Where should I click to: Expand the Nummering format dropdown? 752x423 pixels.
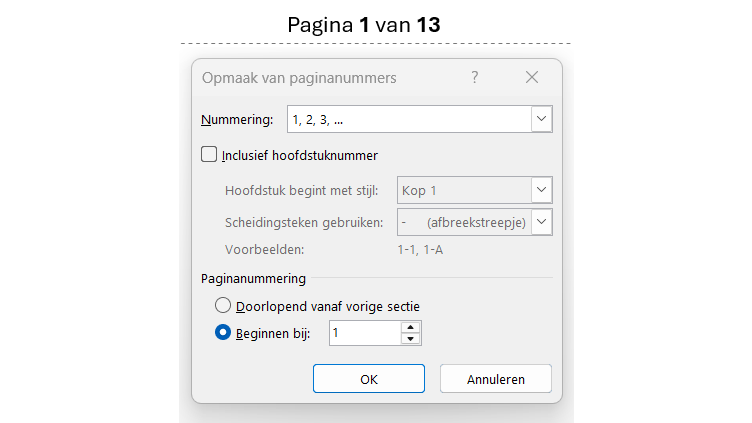[541, 119]
